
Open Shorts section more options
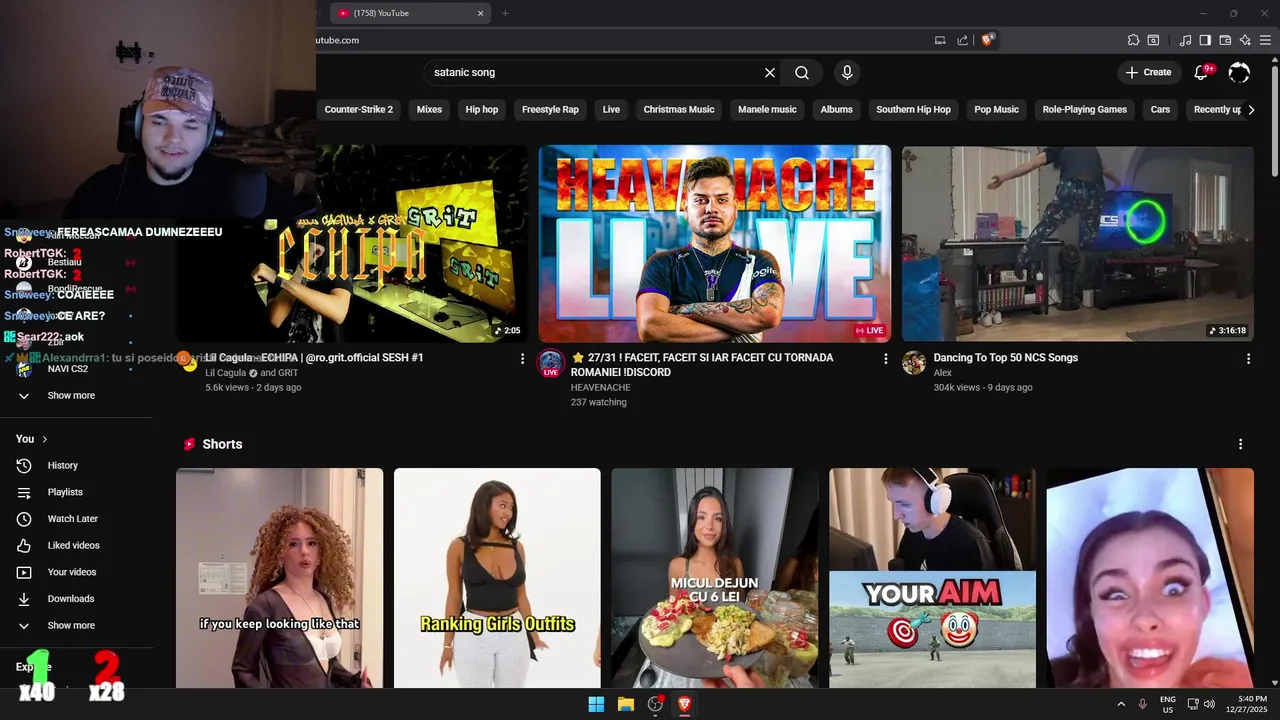point(1240,444)
